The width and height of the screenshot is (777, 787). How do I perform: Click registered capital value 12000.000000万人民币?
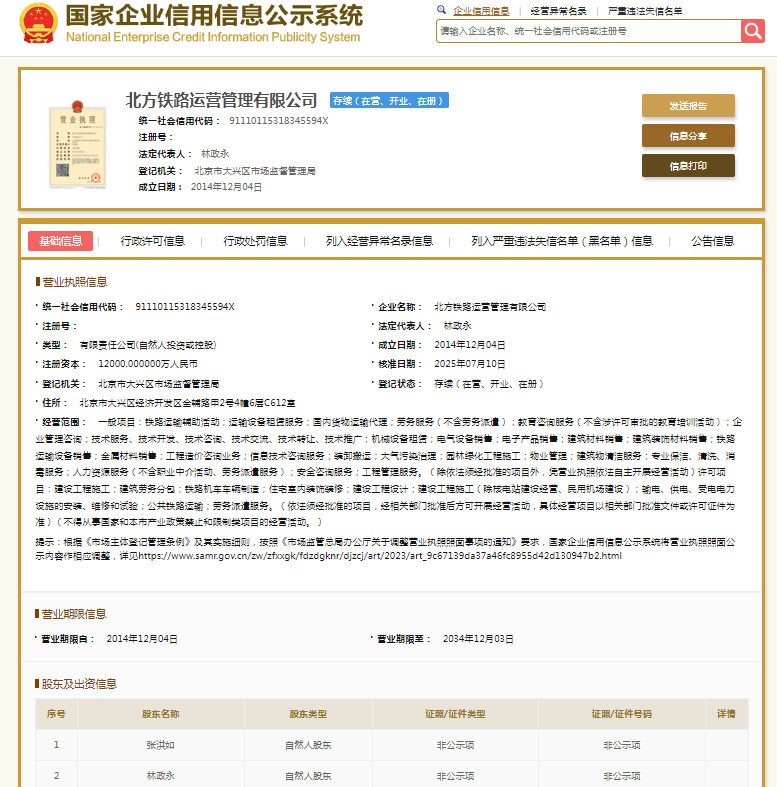pos(148,364)
